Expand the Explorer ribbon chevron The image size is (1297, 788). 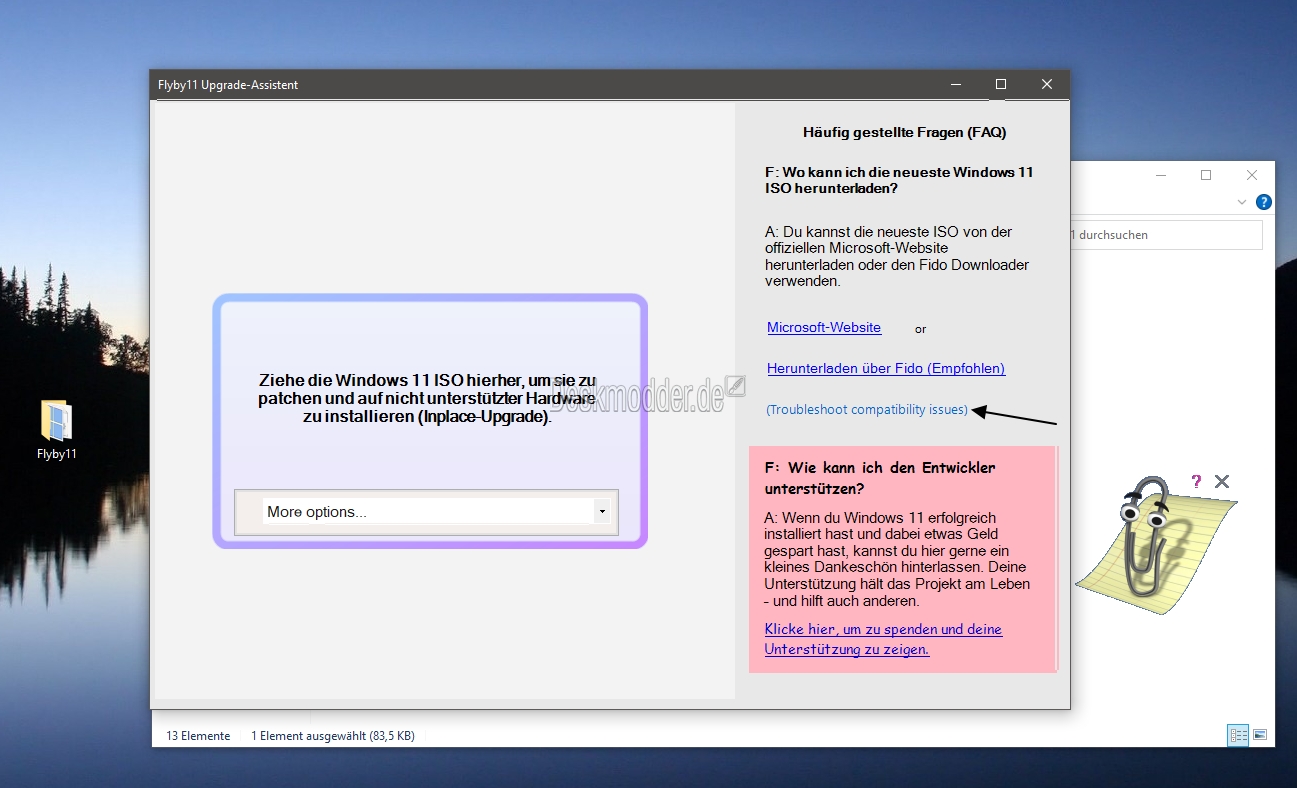pyautogui.click(x=1243, y=202)
